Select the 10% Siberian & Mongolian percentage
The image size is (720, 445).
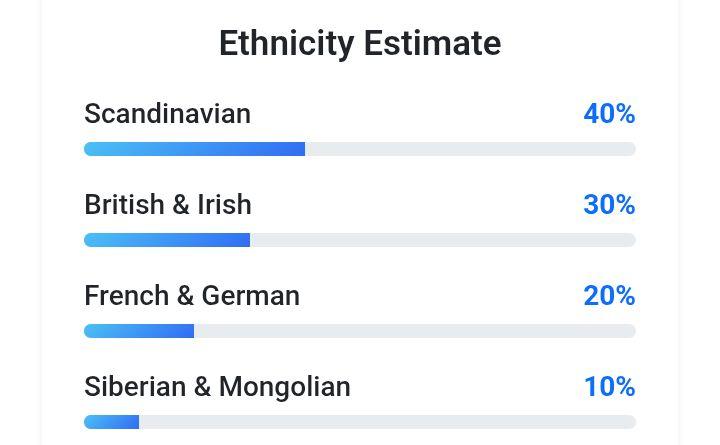pos(609,387)
